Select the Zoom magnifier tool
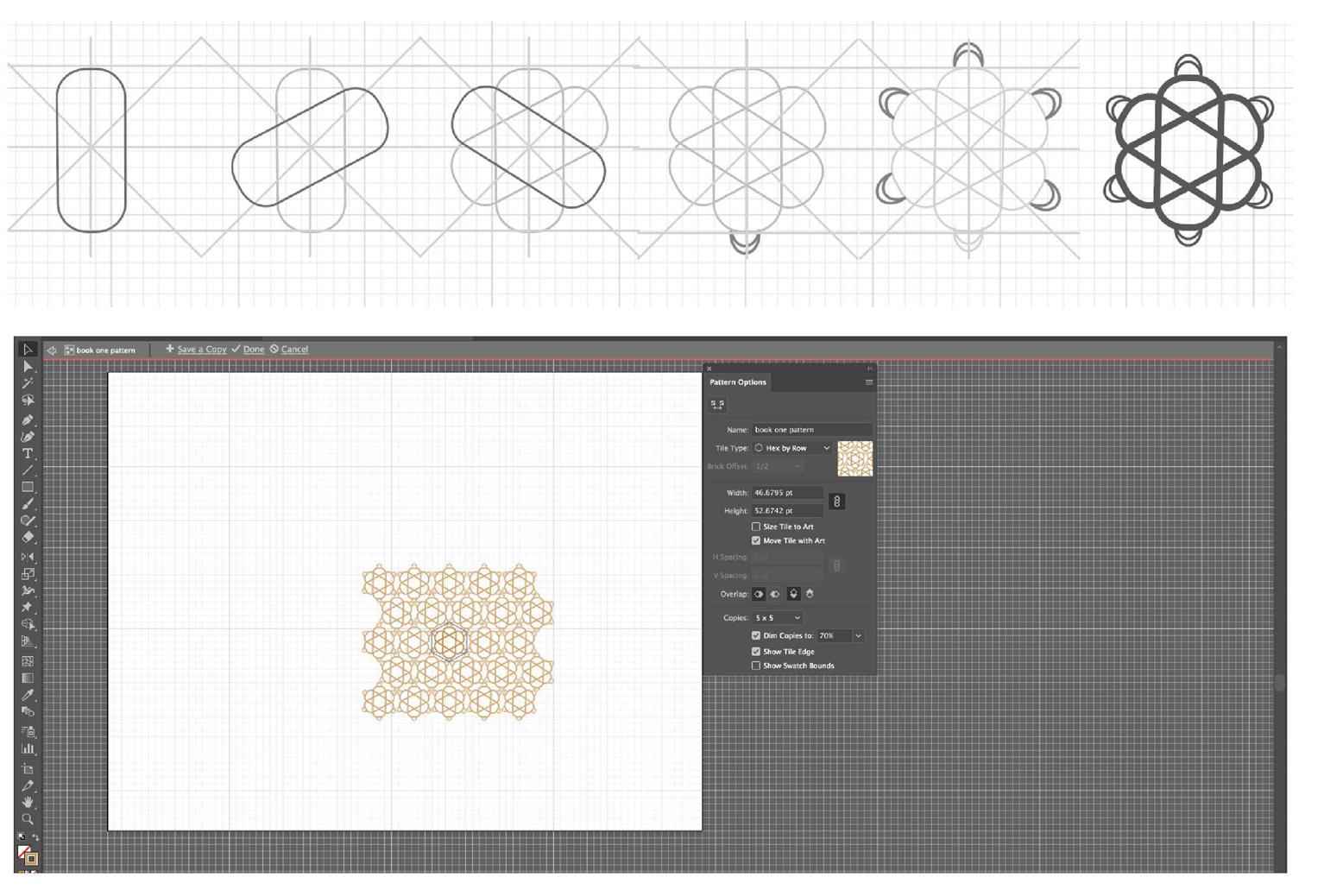 coord(28,818)
